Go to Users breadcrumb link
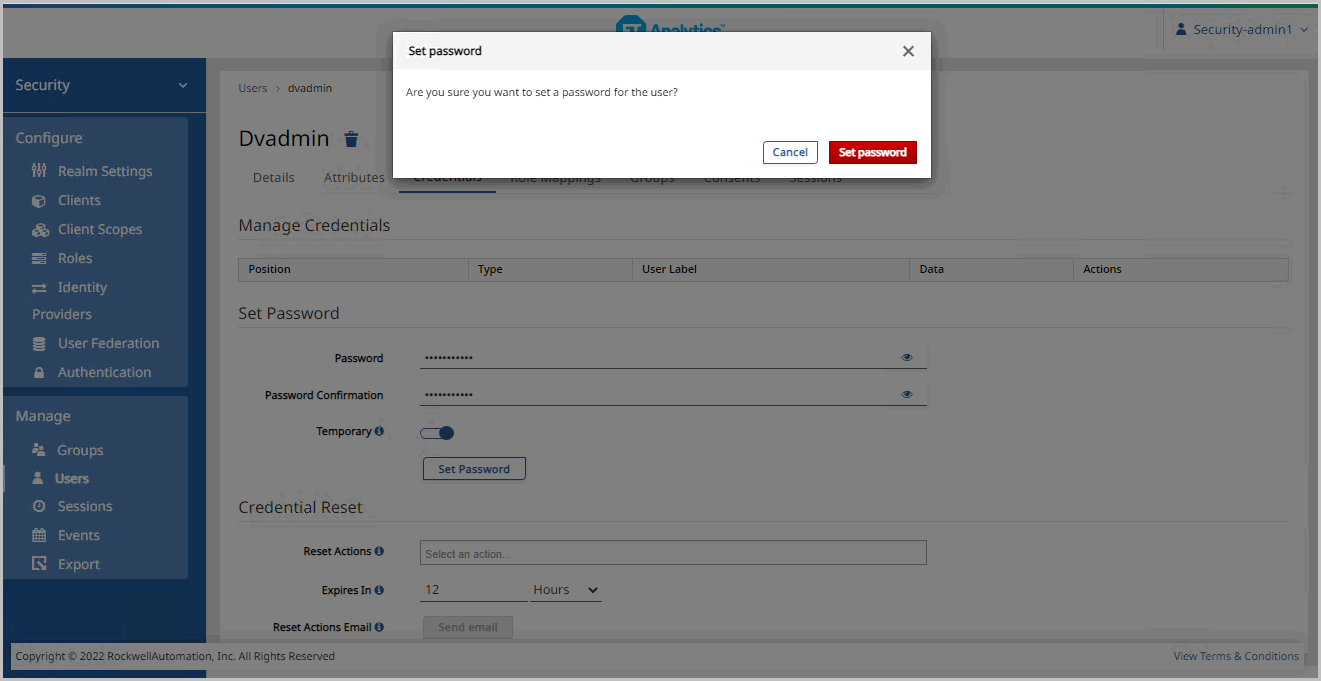This screenshot has width=1321, height=681. click(253, 88)
